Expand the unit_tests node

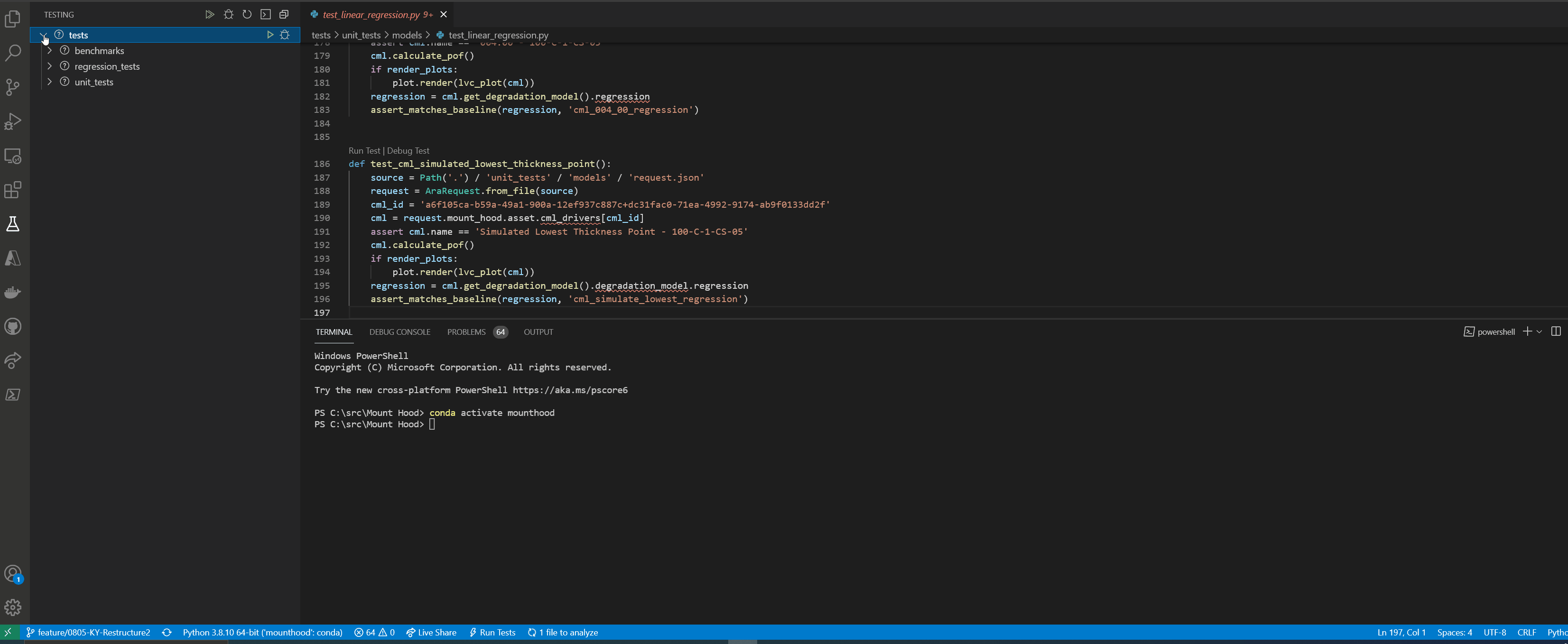[x=49, y=82]
